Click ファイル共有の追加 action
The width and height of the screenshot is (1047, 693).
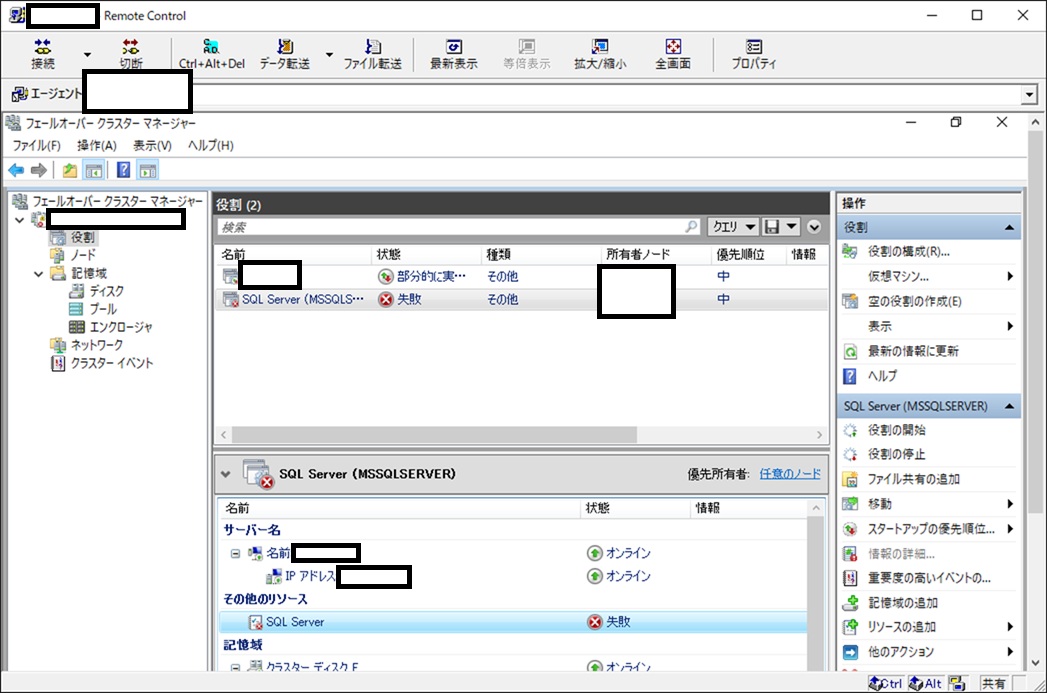(x=913, y=479)
